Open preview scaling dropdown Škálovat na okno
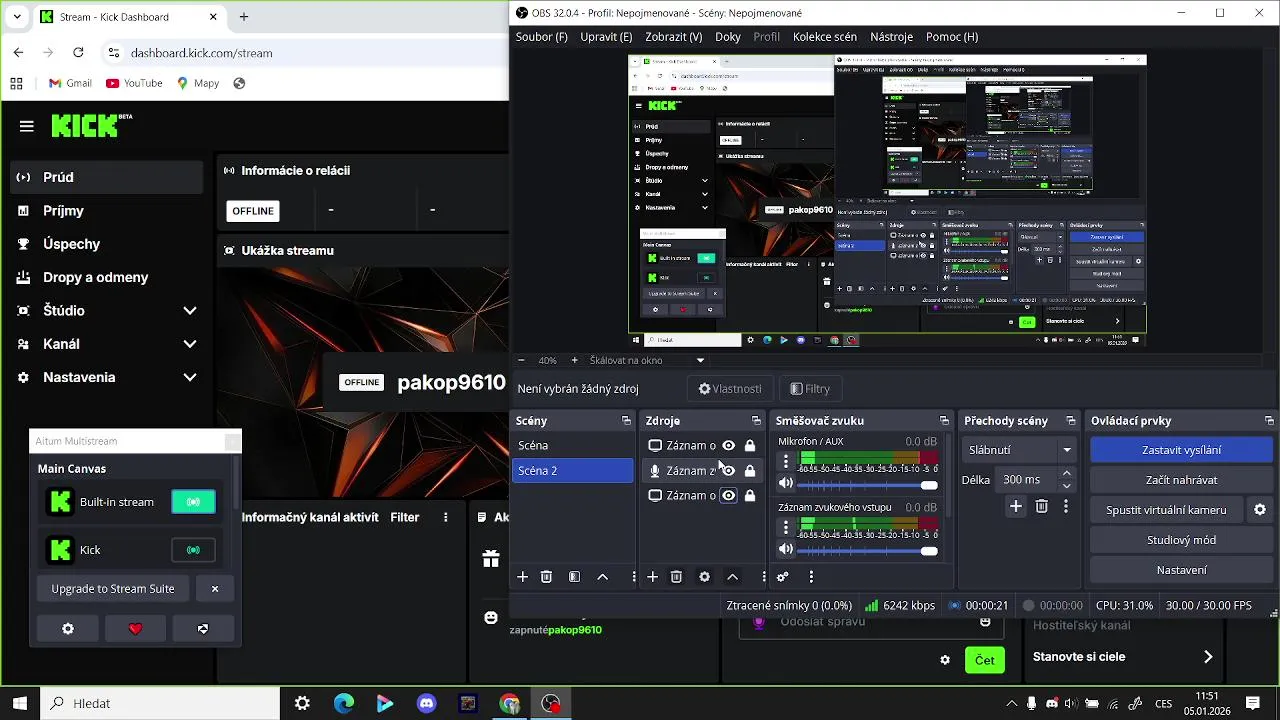This screenshot has width=1280, height=720. pos(647,360)
